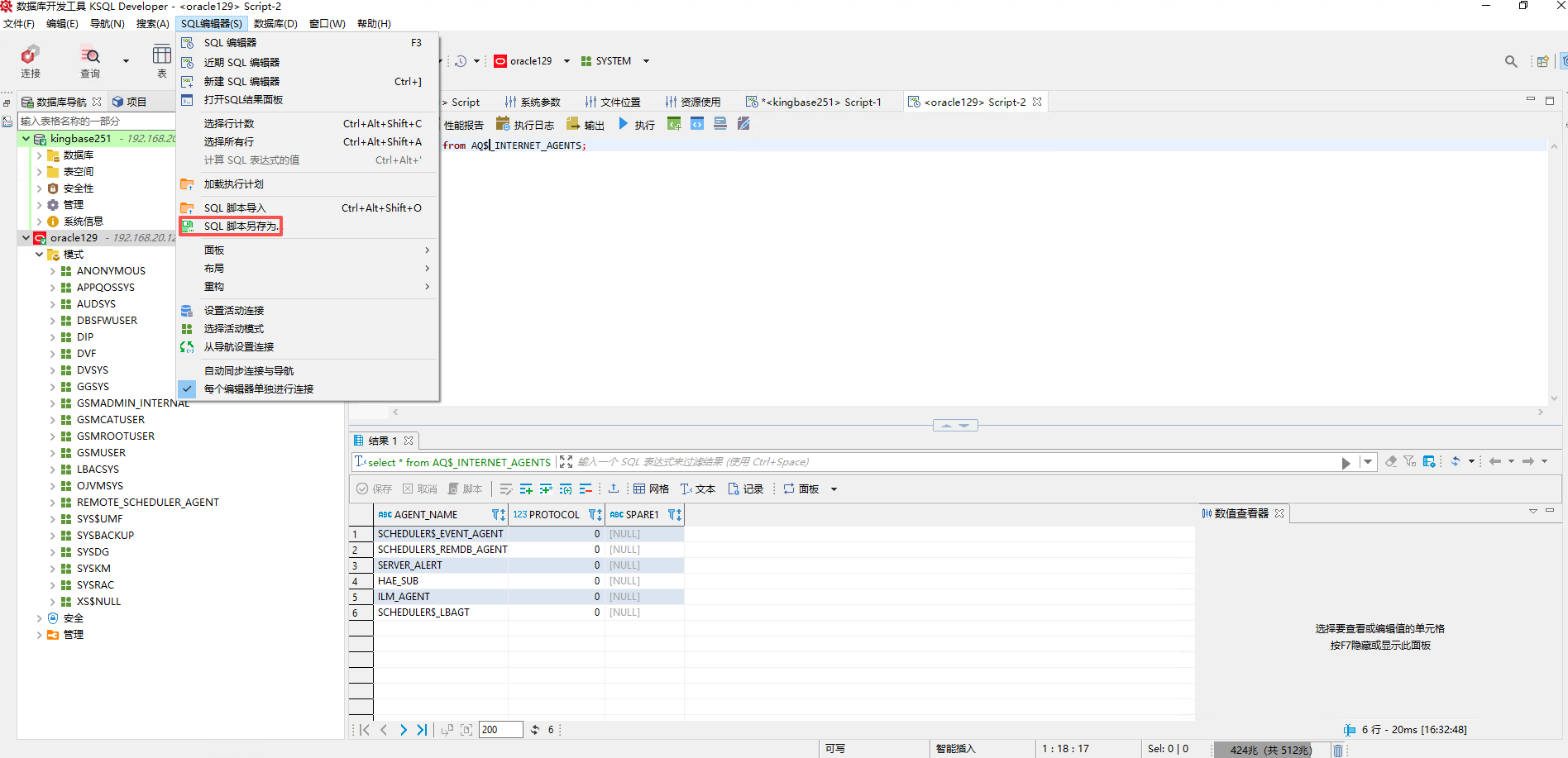Select SQL 脚本另存为 menu entry
Screen dimensions: 1568x758
241,226
